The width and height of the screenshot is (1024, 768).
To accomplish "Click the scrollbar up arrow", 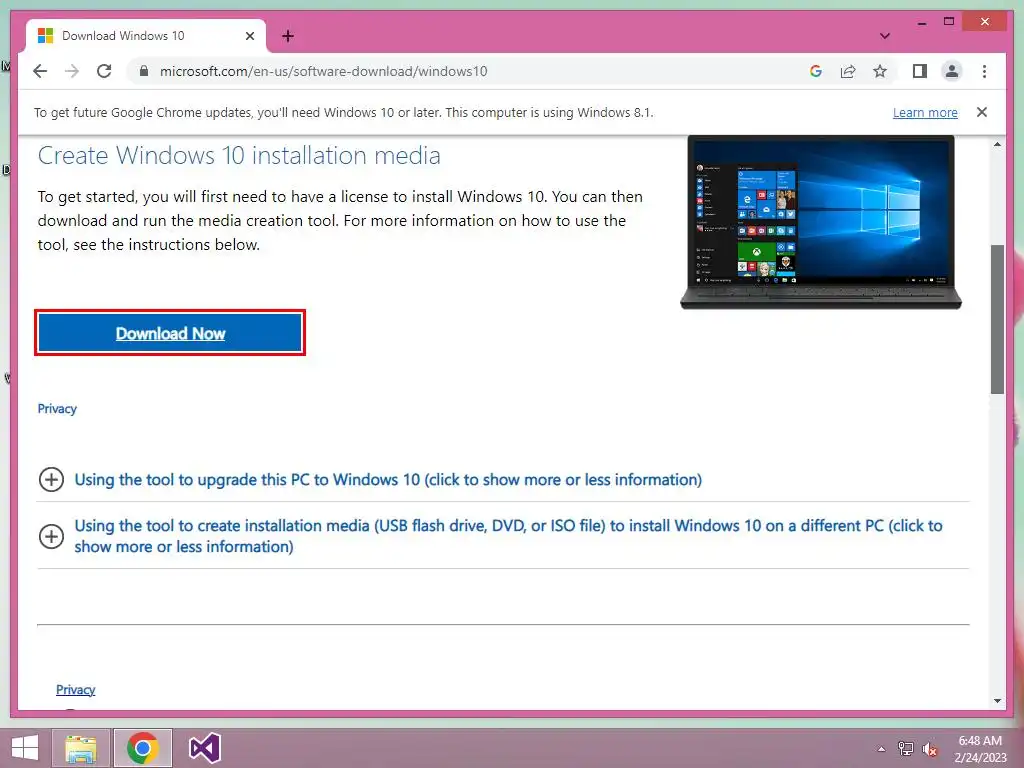I will (x=997, y=144).
